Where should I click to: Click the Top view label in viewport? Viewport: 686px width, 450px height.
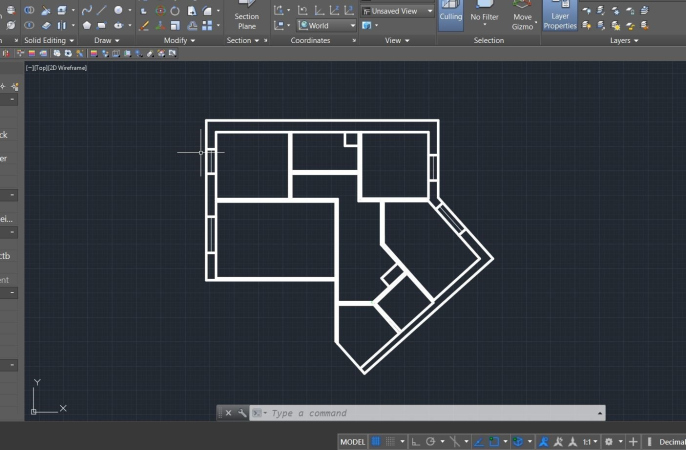[x=40, y=68]
